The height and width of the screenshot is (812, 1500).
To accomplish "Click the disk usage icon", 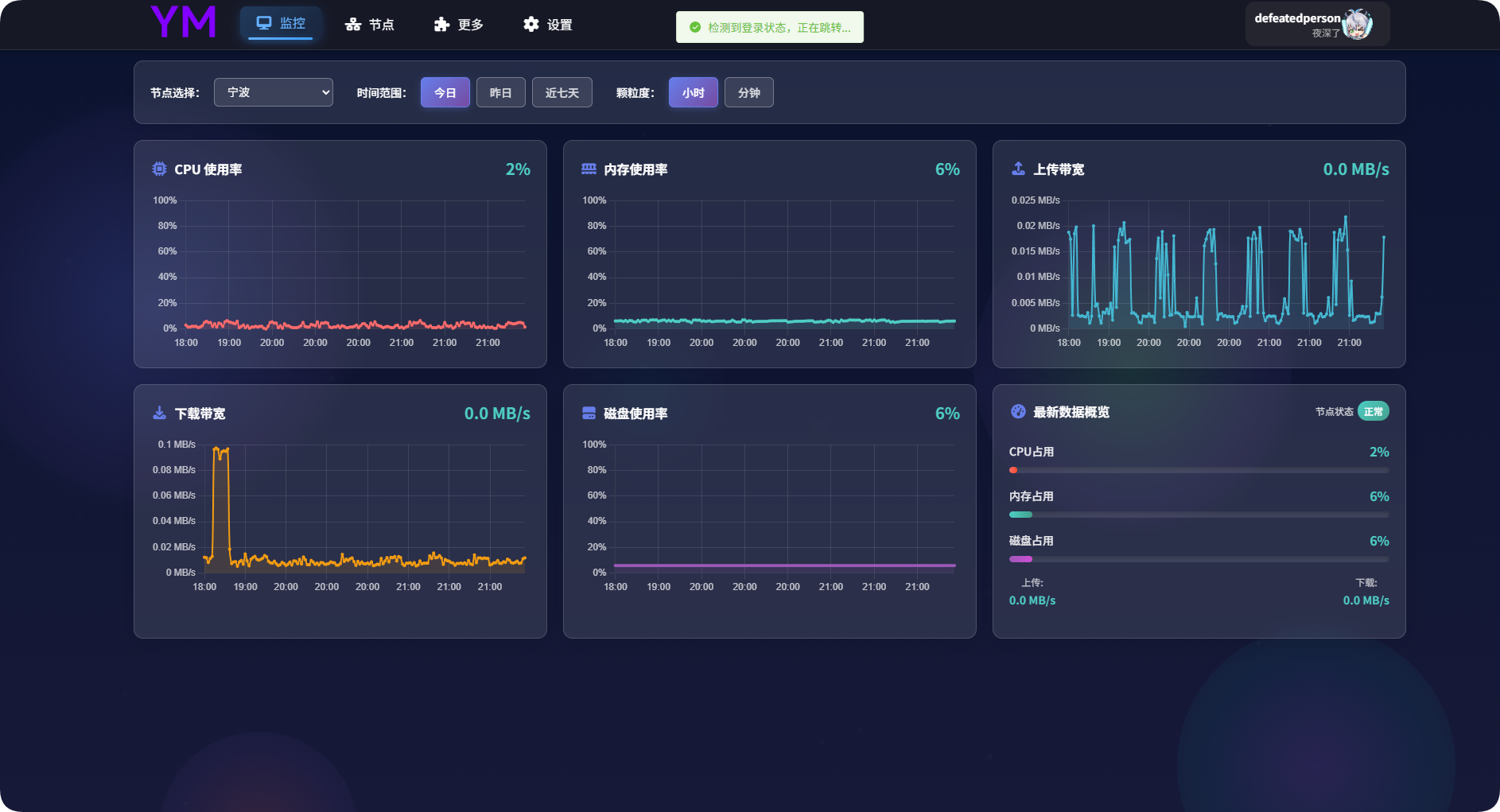I will (589, 413).
